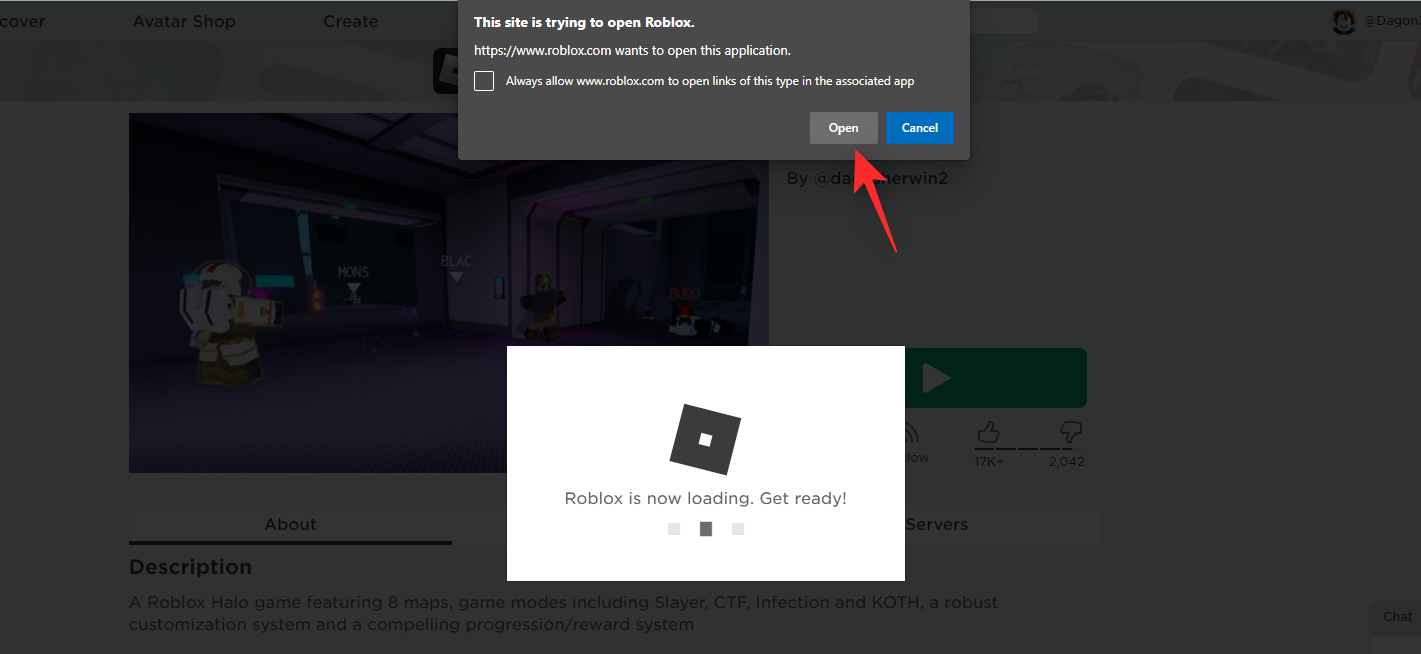Open your profile via the avatar icon
The width and height of the screenshot is (1421, 654).
tap(1343, 20)
